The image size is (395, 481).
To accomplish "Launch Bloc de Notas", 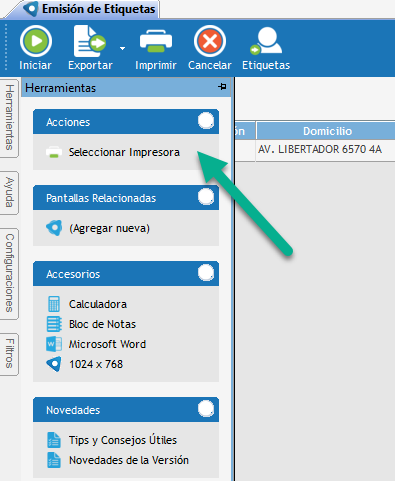I will click(x=102, y=324).
